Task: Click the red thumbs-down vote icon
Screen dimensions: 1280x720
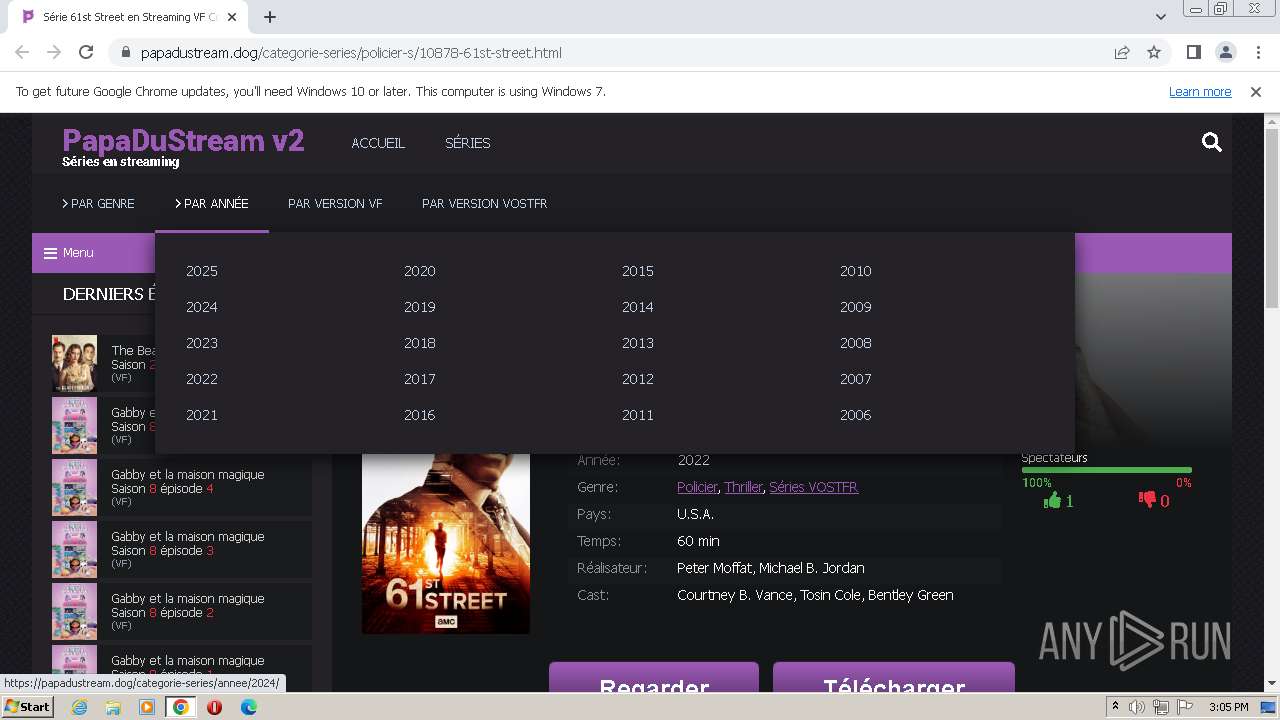Action: pos(1147,500)
